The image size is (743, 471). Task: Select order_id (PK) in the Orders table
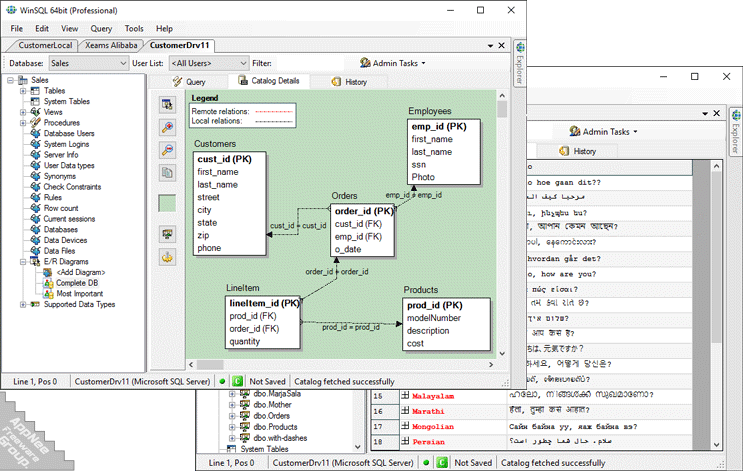[364, 211]
